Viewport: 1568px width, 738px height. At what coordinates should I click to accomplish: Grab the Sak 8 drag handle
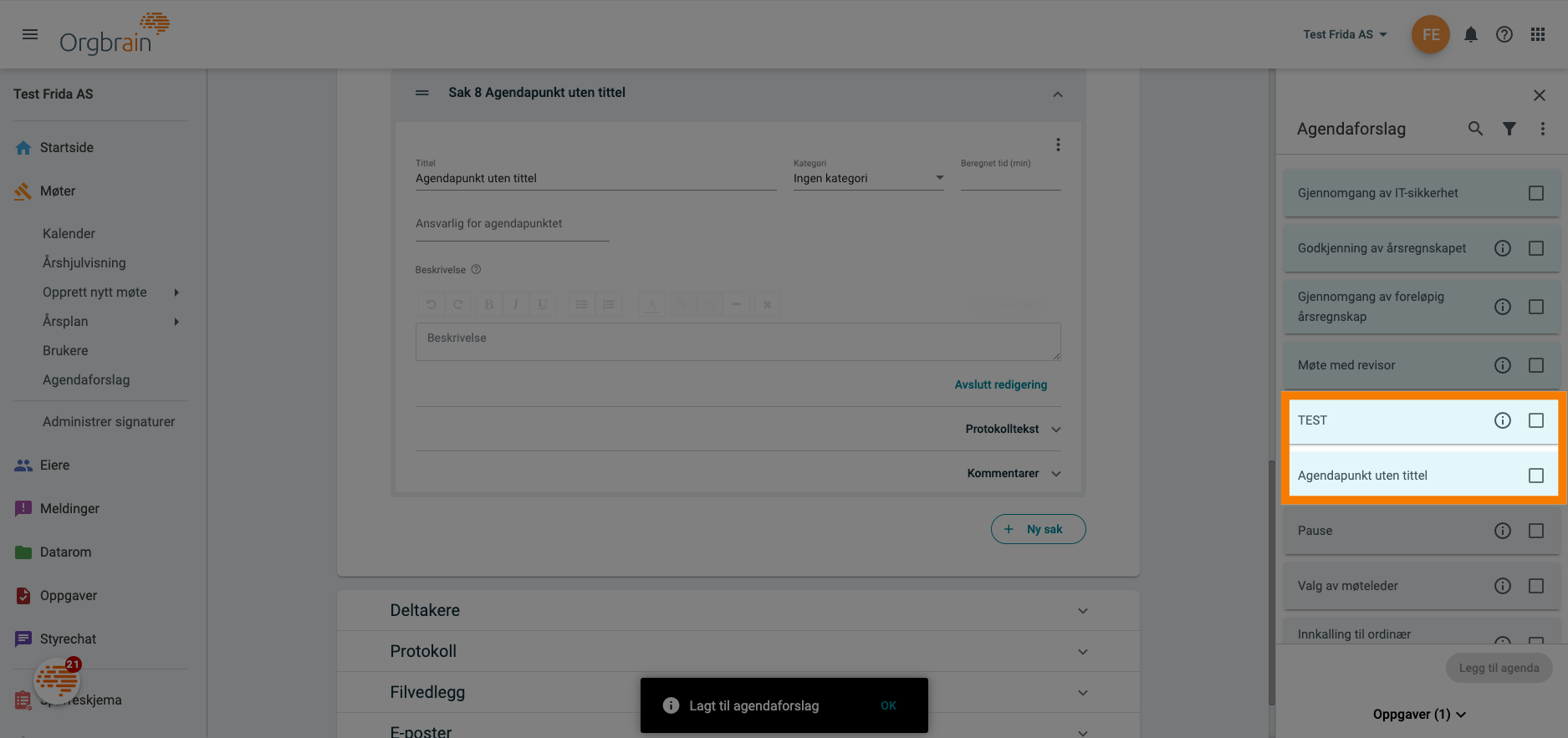(x=422, y=93)
